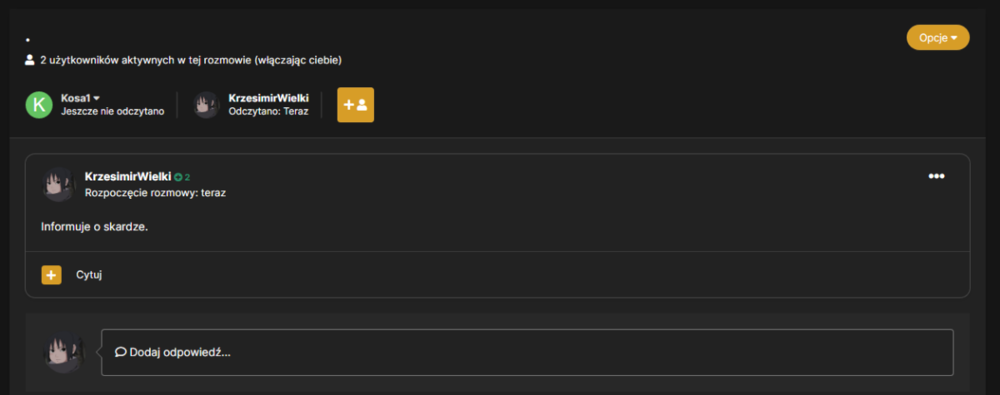This screenshot has height=395, width=1000.
Task: Click the add participant icon button
Action: pos(355,105)
